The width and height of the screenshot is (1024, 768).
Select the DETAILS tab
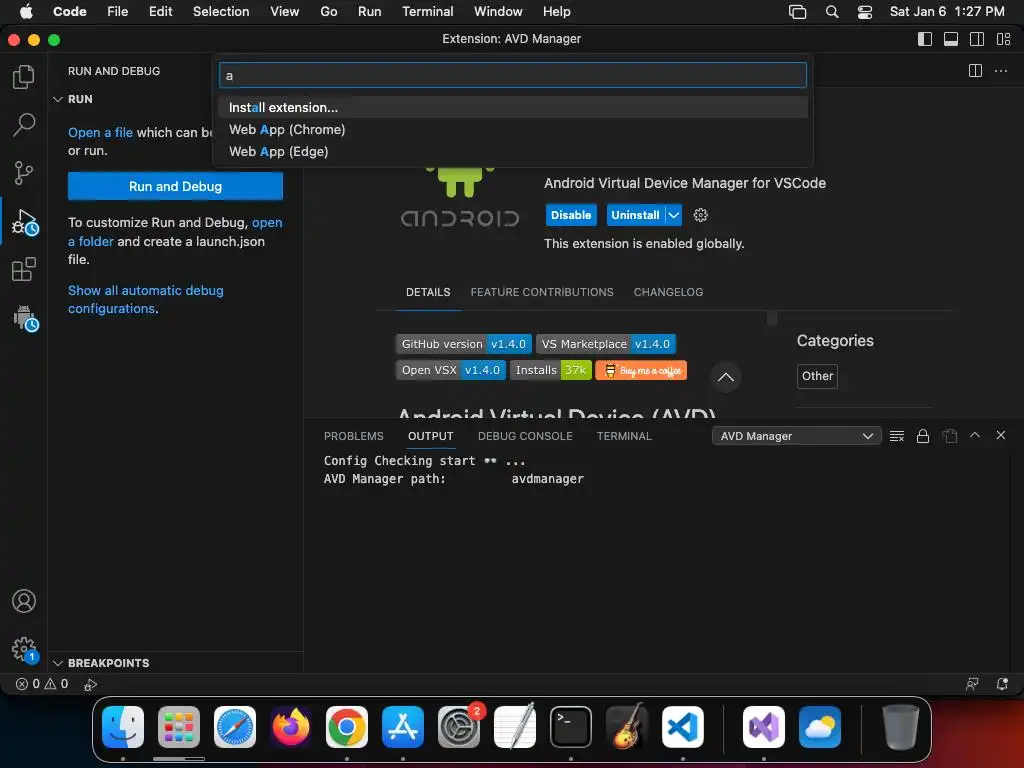pyautogui.click(x=428, y=292)
